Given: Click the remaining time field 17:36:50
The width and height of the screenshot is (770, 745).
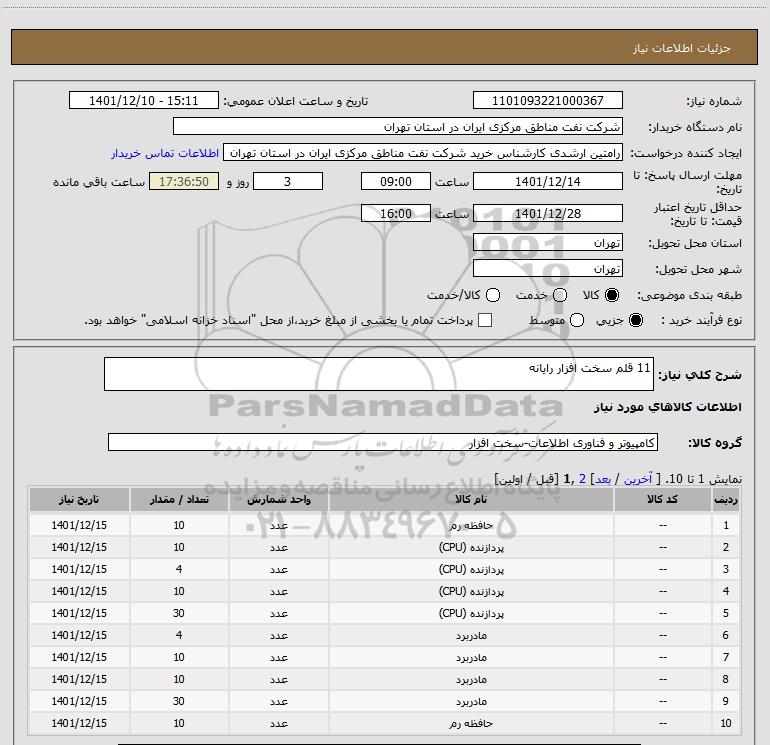Looking at the screenshot, I should click(184, 181).
